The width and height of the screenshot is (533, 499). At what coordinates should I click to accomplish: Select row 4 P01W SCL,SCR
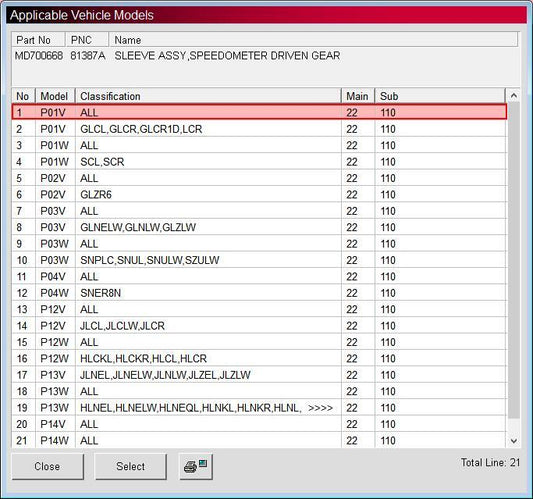(259, 162)
